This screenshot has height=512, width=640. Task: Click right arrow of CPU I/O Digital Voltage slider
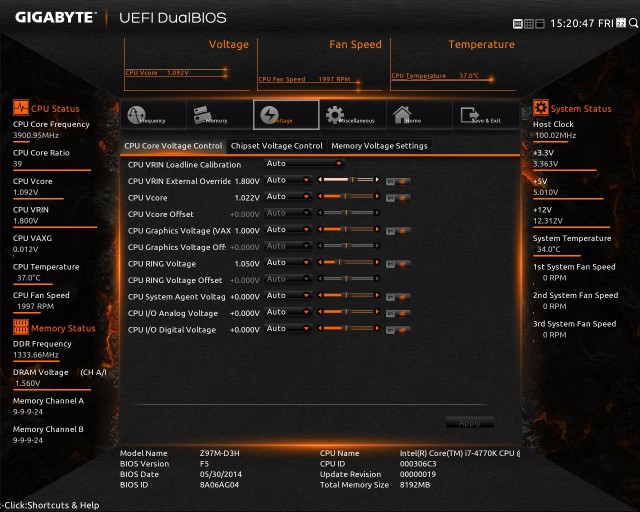[x=377, y=328]
